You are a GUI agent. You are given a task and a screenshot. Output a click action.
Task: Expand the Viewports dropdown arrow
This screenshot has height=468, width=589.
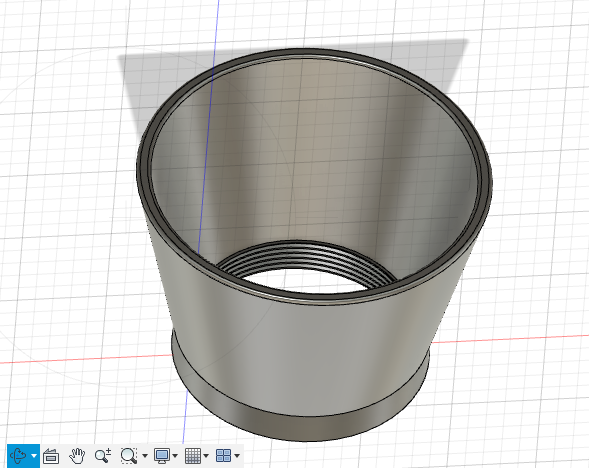click(x=237, y=456)
